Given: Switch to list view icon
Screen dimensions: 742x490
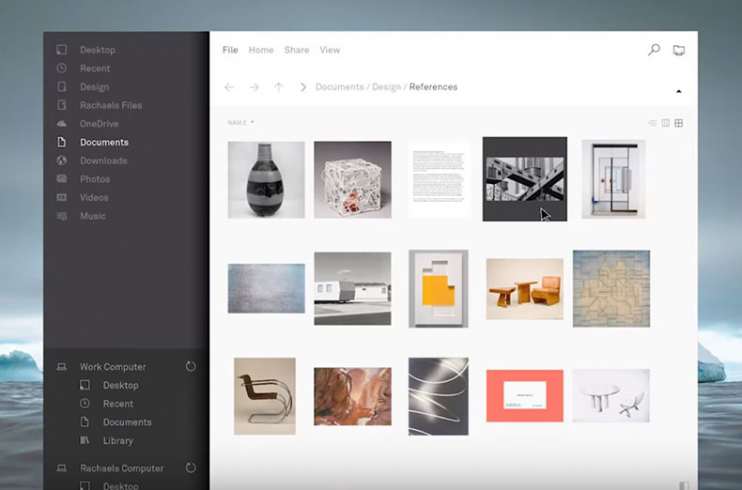Looking at the screenshot, I should click(x=653, y=123).
